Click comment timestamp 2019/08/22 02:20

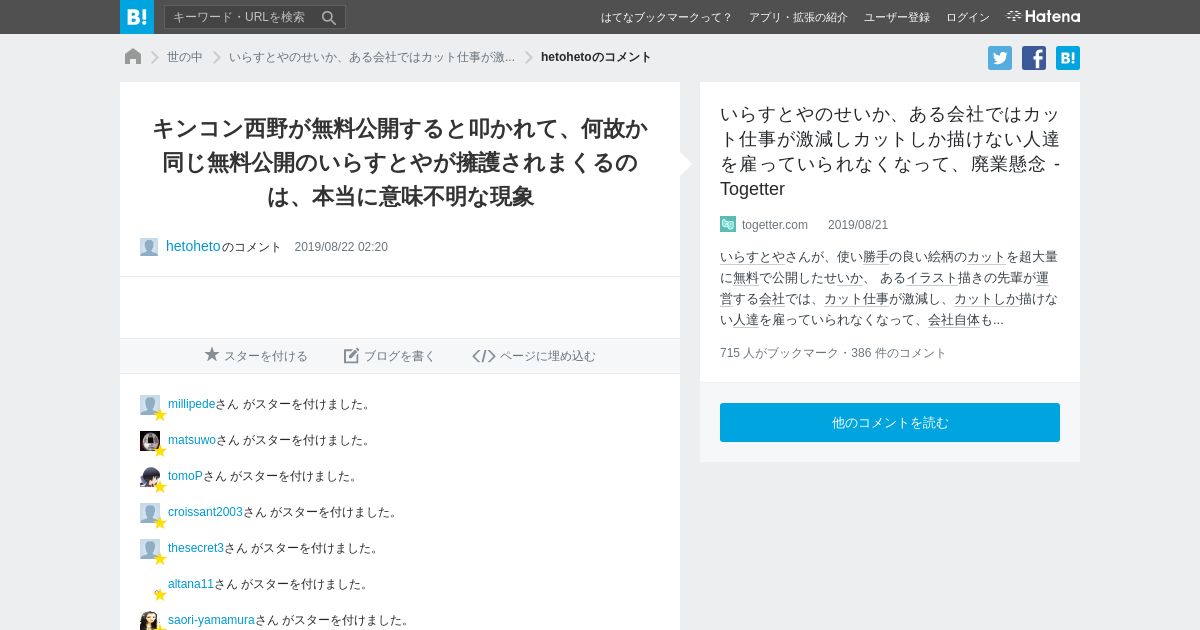tap(341, 247)
